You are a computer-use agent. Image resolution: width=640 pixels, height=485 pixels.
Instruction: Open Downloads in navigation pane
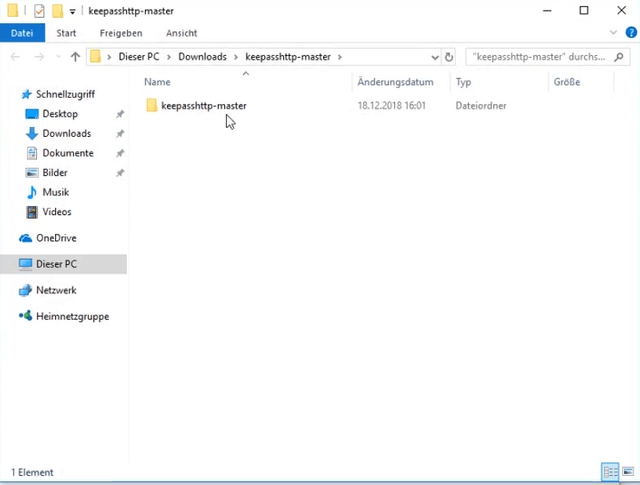(67, 133)
